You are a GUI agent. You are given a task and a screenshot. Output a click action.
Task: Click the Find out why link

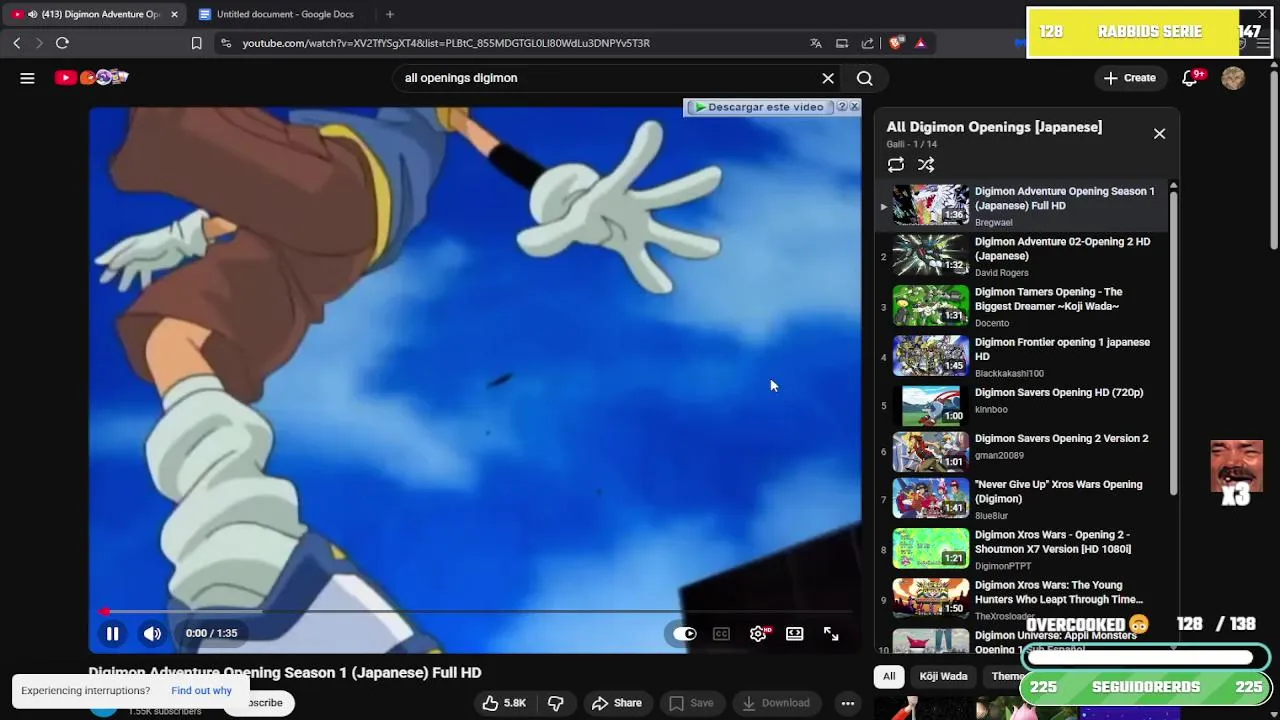(201, 690)
